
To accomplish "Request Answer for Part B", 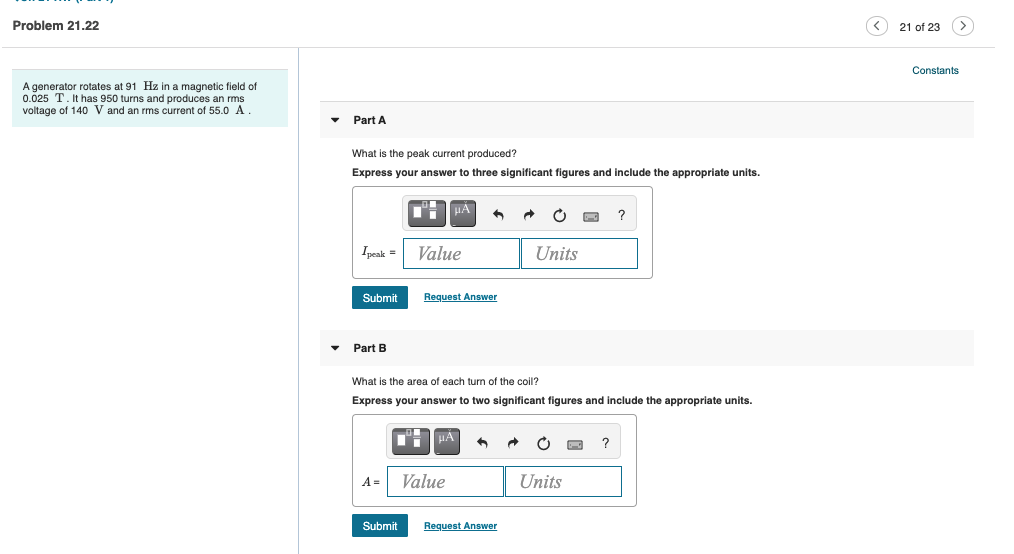I will pos(460,526).
